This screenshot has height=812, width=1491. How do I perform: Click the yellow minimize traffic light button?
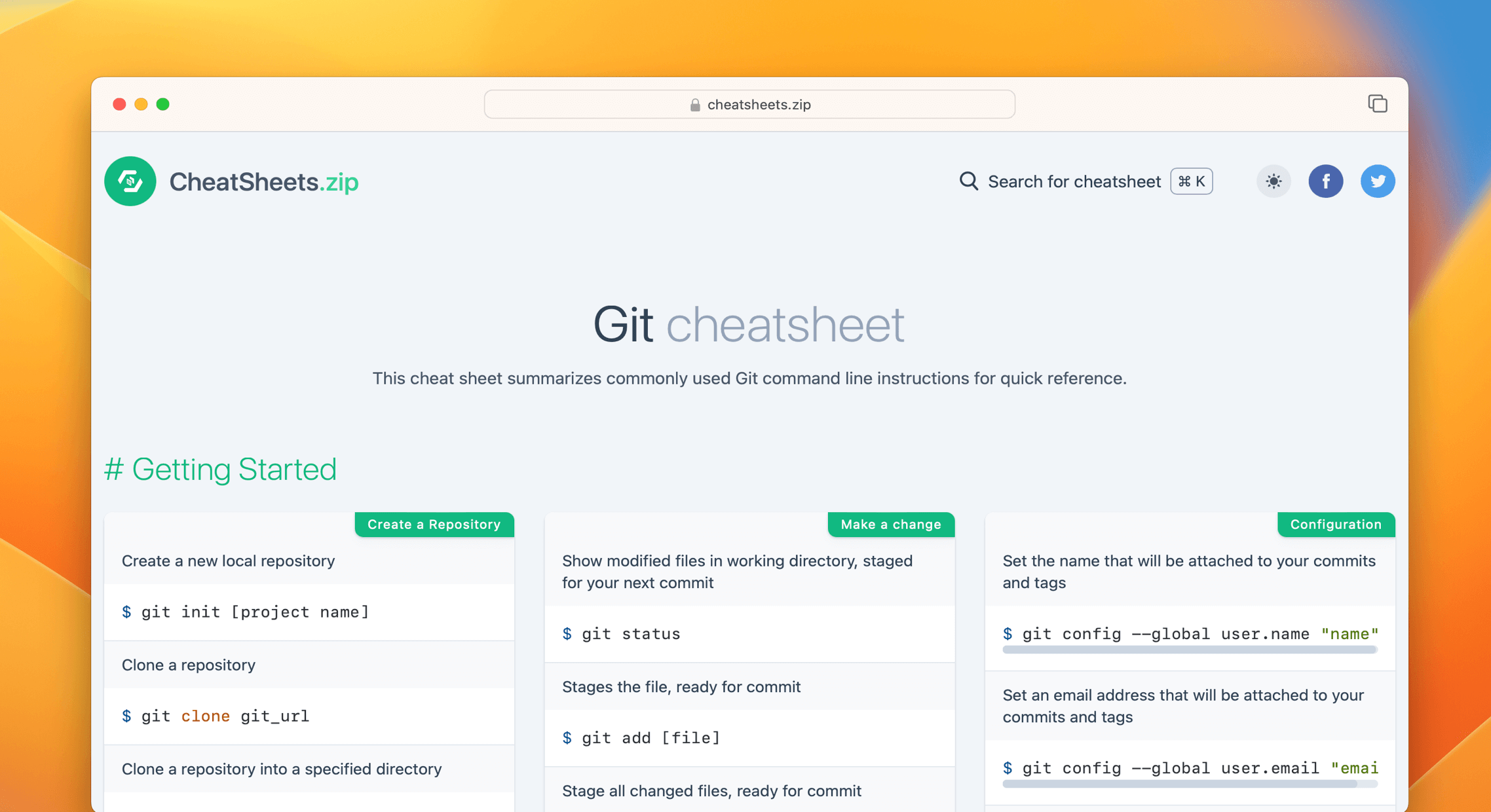(141, 104)
